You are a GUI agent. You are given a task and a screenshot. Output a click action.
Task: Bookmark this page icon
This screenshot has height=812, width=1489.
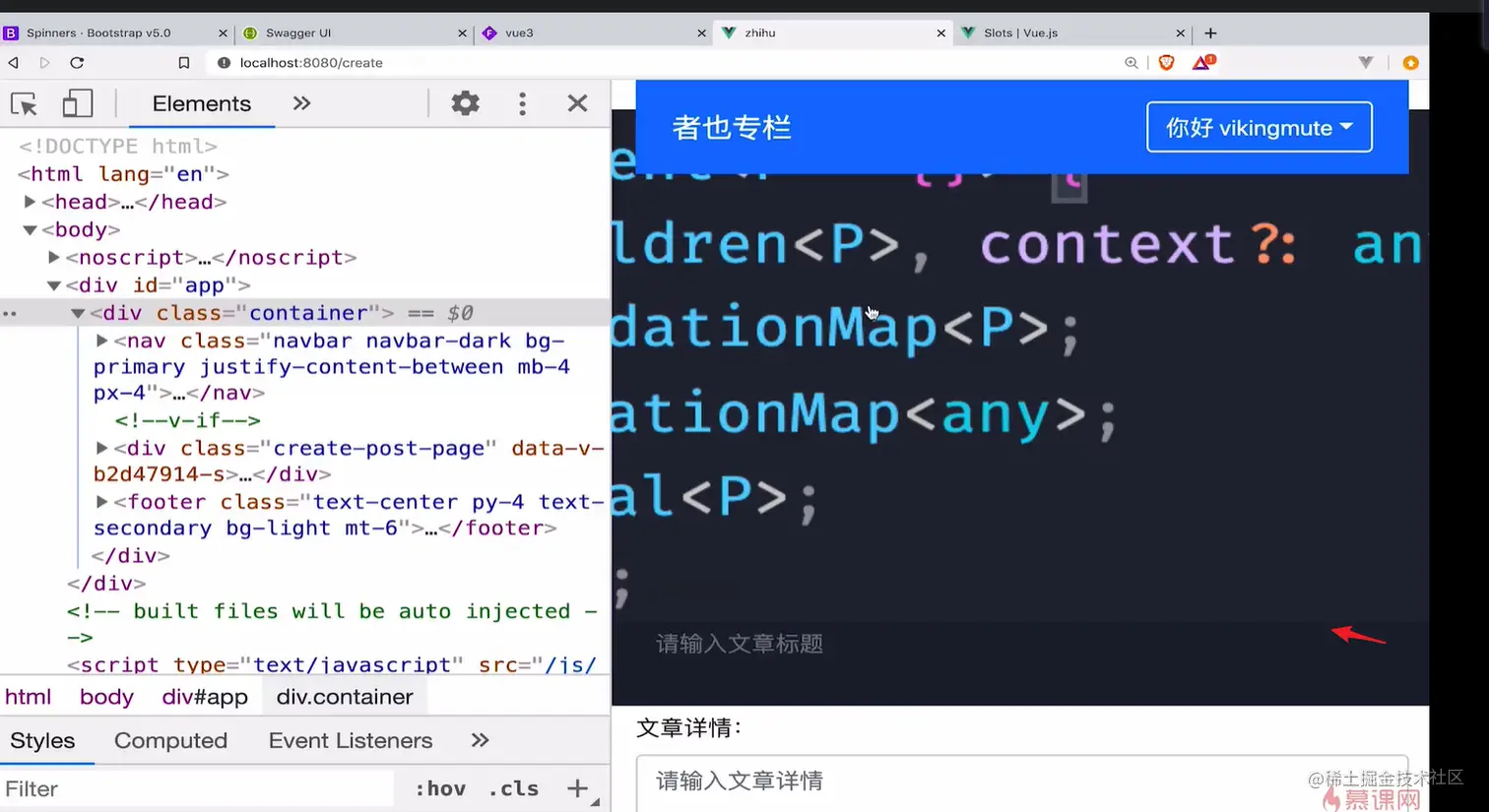coord(183,62)
